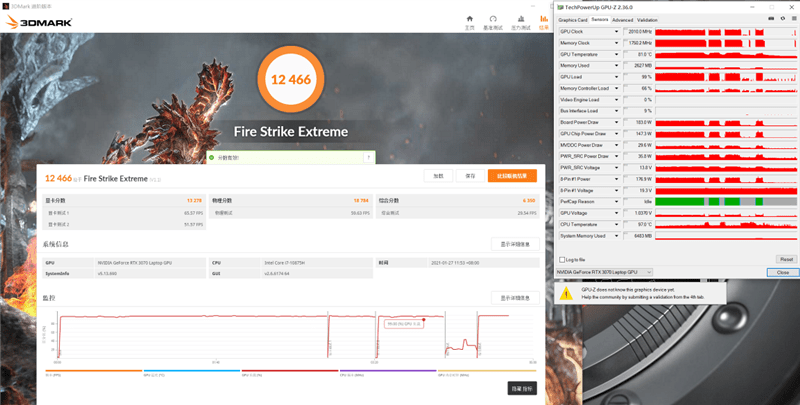Click the combined score 6 350
The image size is (800, 405).
coord(530,200)
